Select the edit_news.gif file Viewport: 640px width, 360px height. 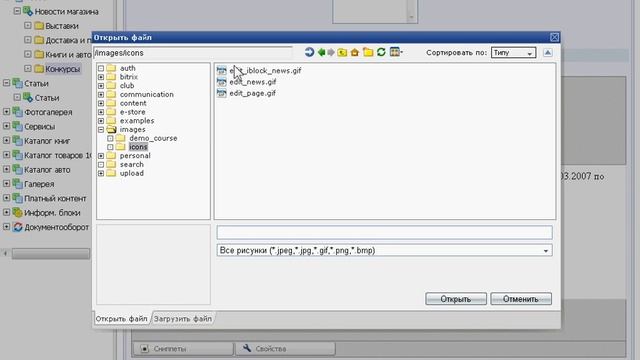(x=252, y=82)
